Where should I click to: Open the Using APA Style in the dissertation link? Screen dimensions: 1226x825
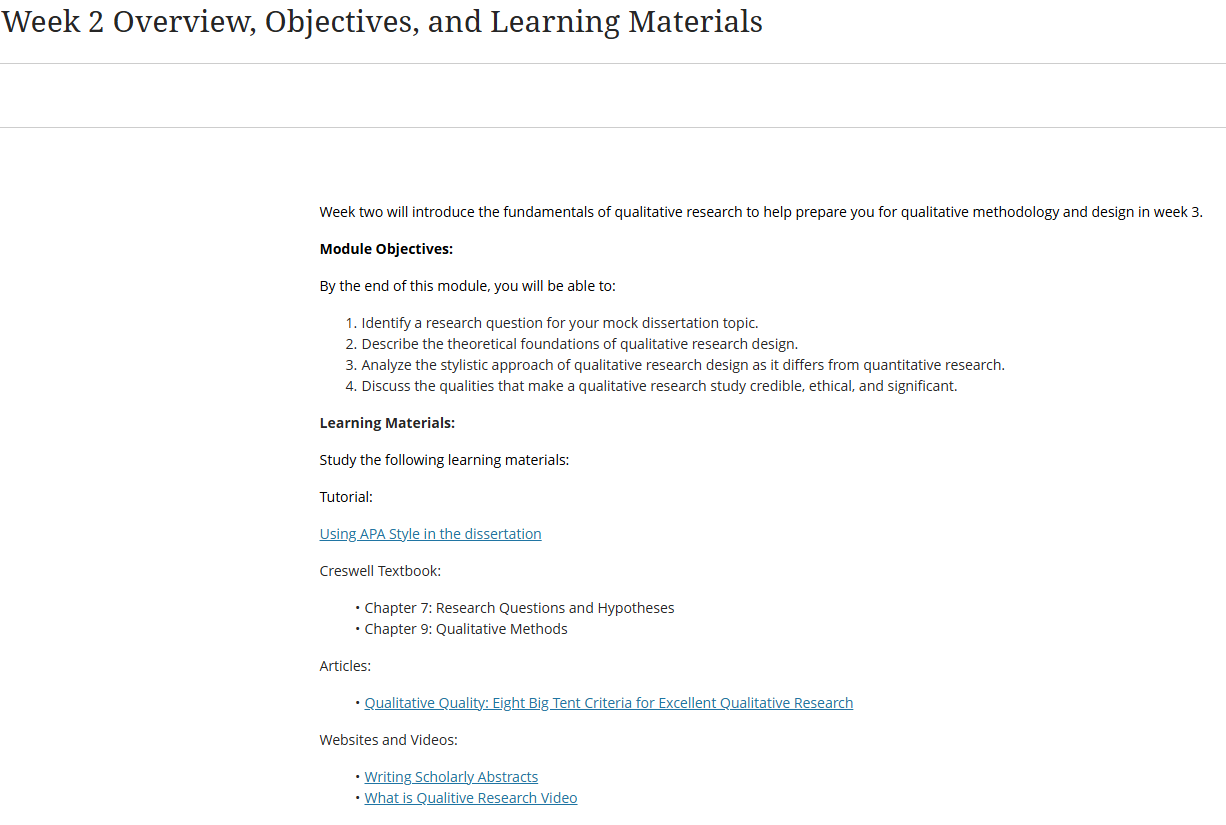tap(430, 534)
